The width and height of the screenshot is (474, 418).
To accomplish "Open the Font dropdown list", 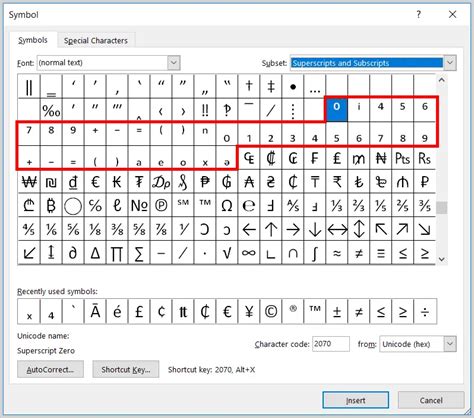I will click(x=174, y=63).
